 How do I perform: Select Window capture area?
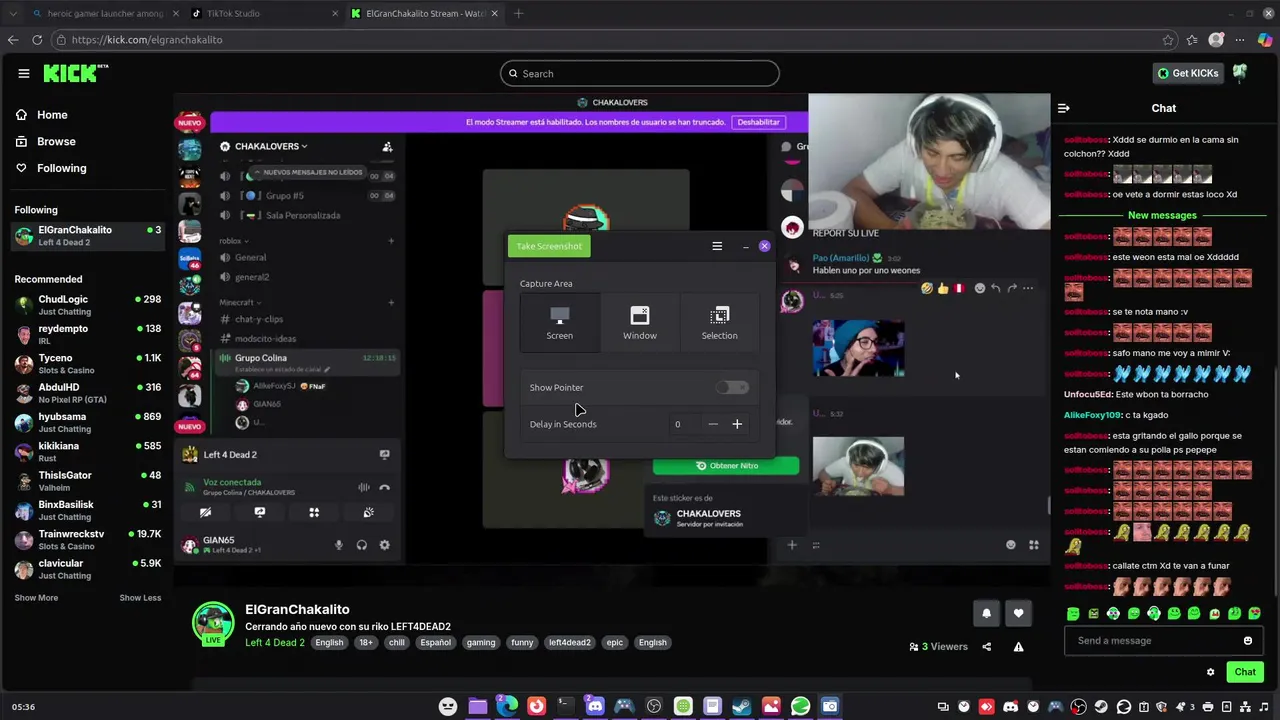pos(640,322)
